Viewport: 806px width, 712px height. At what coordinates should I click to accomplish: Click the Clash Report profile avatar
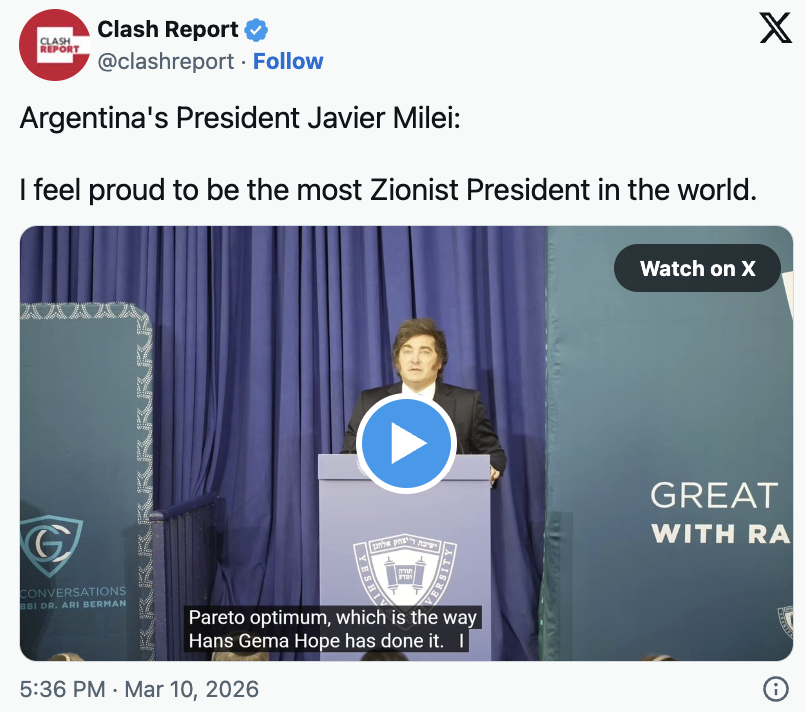click(x=56, y=45)
